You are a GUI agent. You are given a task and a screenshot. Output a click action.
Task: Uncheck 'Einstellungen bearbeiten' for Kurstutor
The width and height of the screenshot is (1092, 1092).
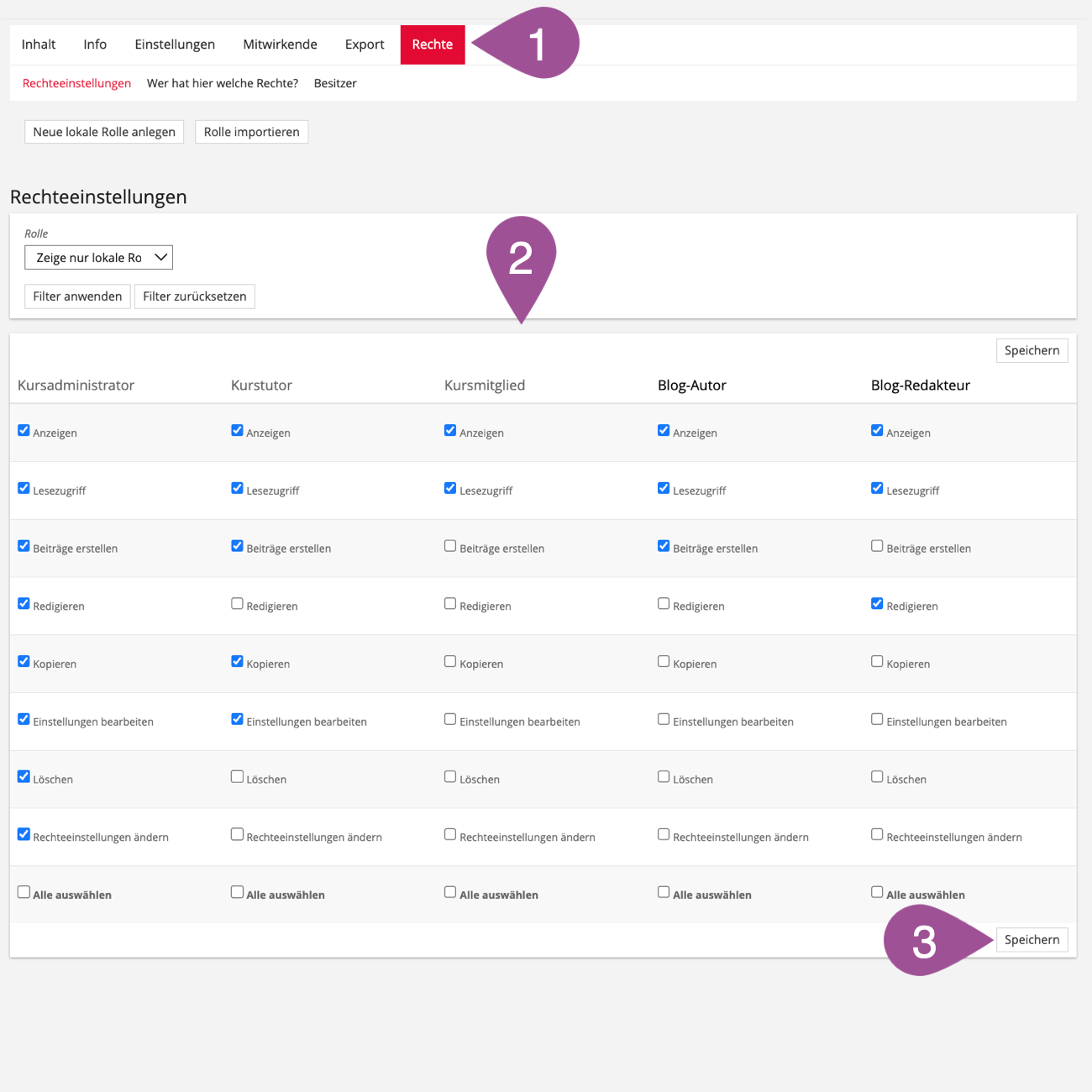(x=237, y=719)
